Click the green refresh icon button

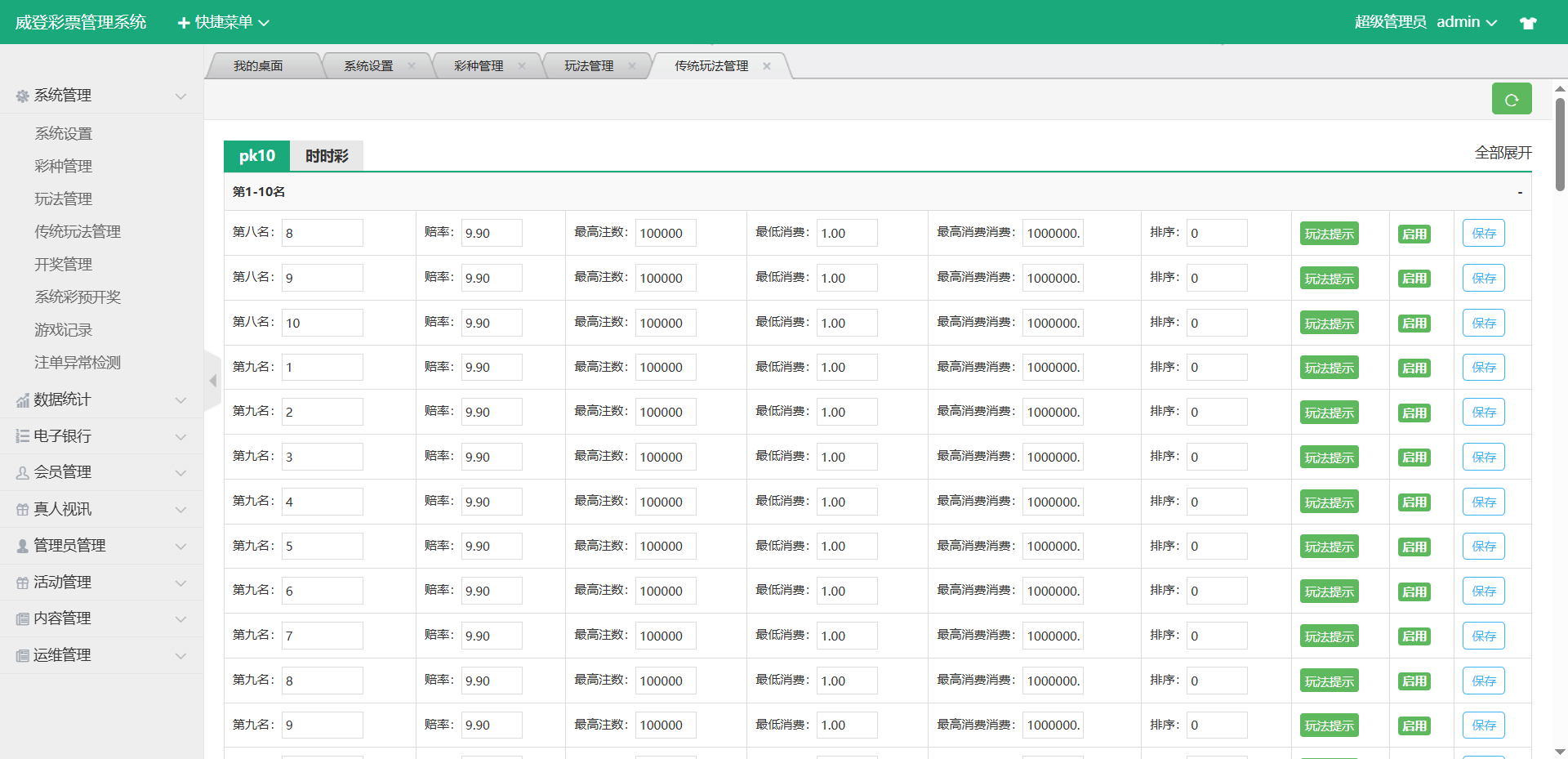[x=1511, y=99]
